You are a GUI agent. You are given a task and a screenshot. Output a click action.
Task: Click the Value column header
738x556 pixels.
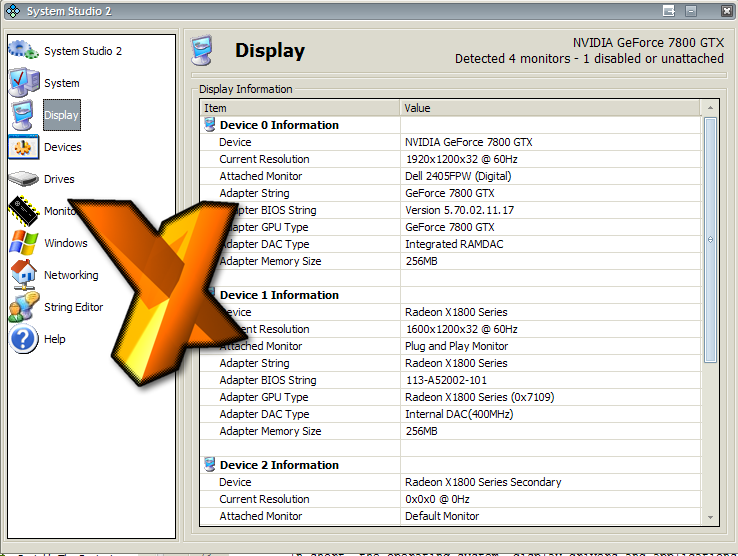pos(550,108)
